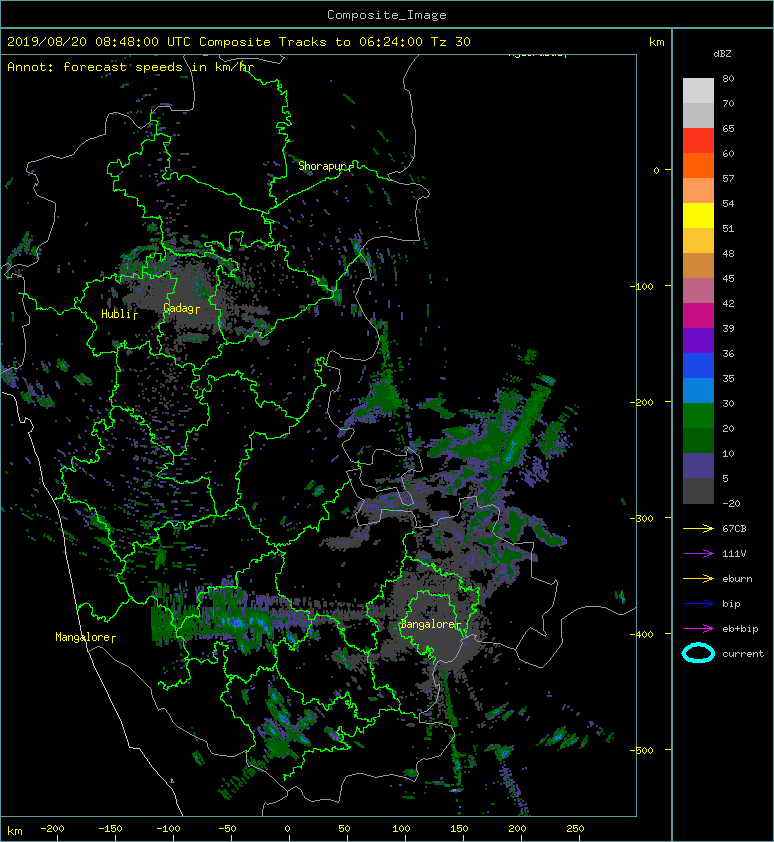The height and width of the screenshot is (842, 774).
Task: Click the 67CB legend label
Action: (x=734, y=528)
